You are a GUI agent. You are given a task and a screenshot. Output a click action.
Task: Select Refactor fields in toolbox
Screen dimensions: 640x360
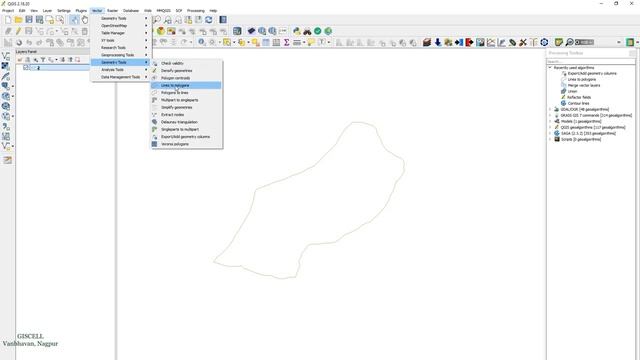[x=579, y=97]
